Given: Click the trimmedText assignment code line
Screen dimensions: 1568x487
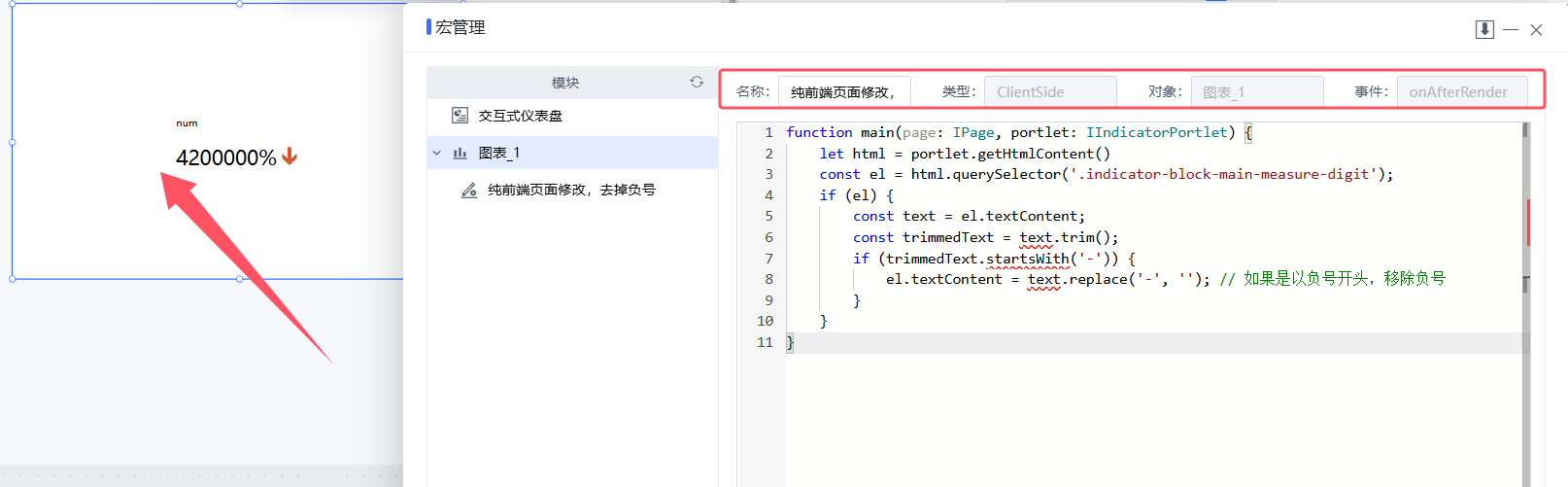Looking at the screenshot, I should click(985, 237).
